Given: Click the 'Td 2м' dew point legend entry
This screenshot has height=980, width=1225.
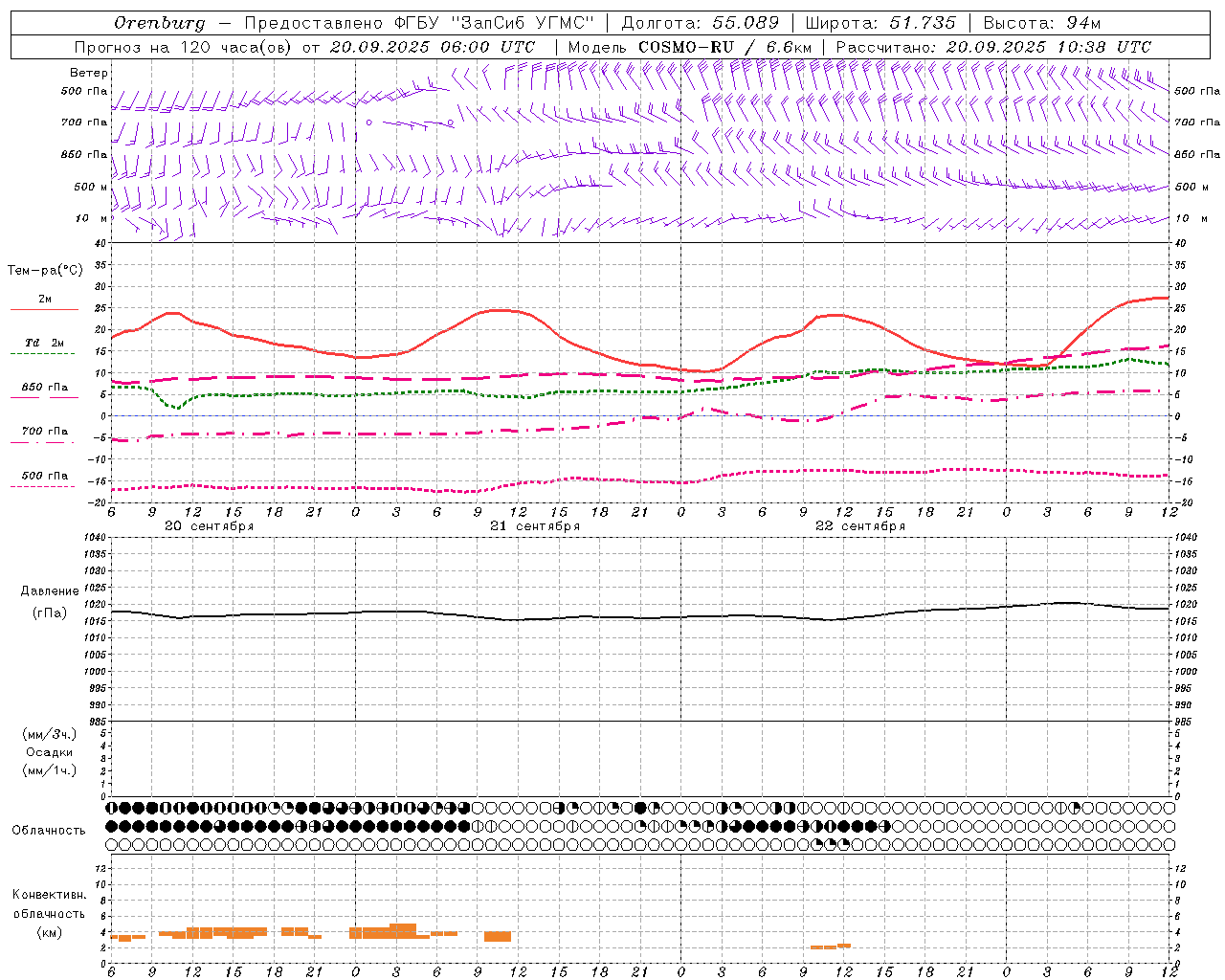Looking at the screenshot, I should pos(44,343).
